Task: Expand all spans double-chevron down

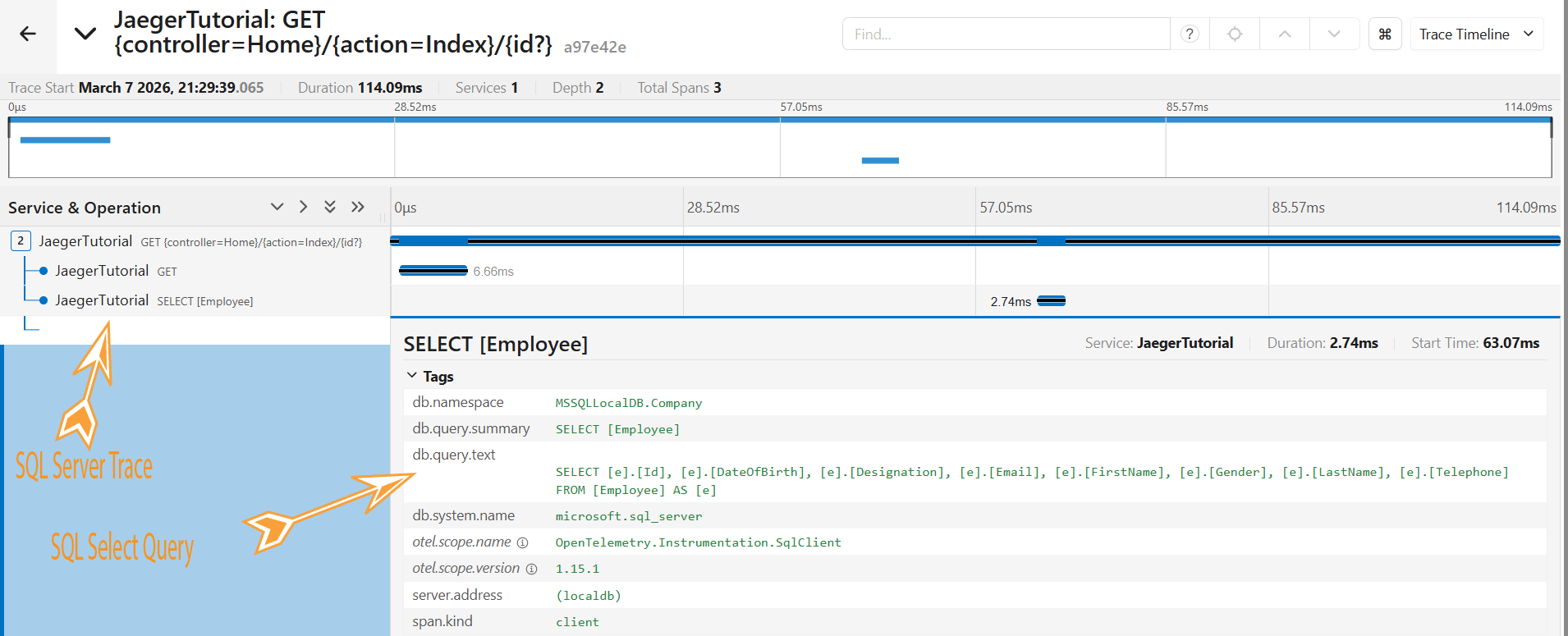Action: click(330, 207)
